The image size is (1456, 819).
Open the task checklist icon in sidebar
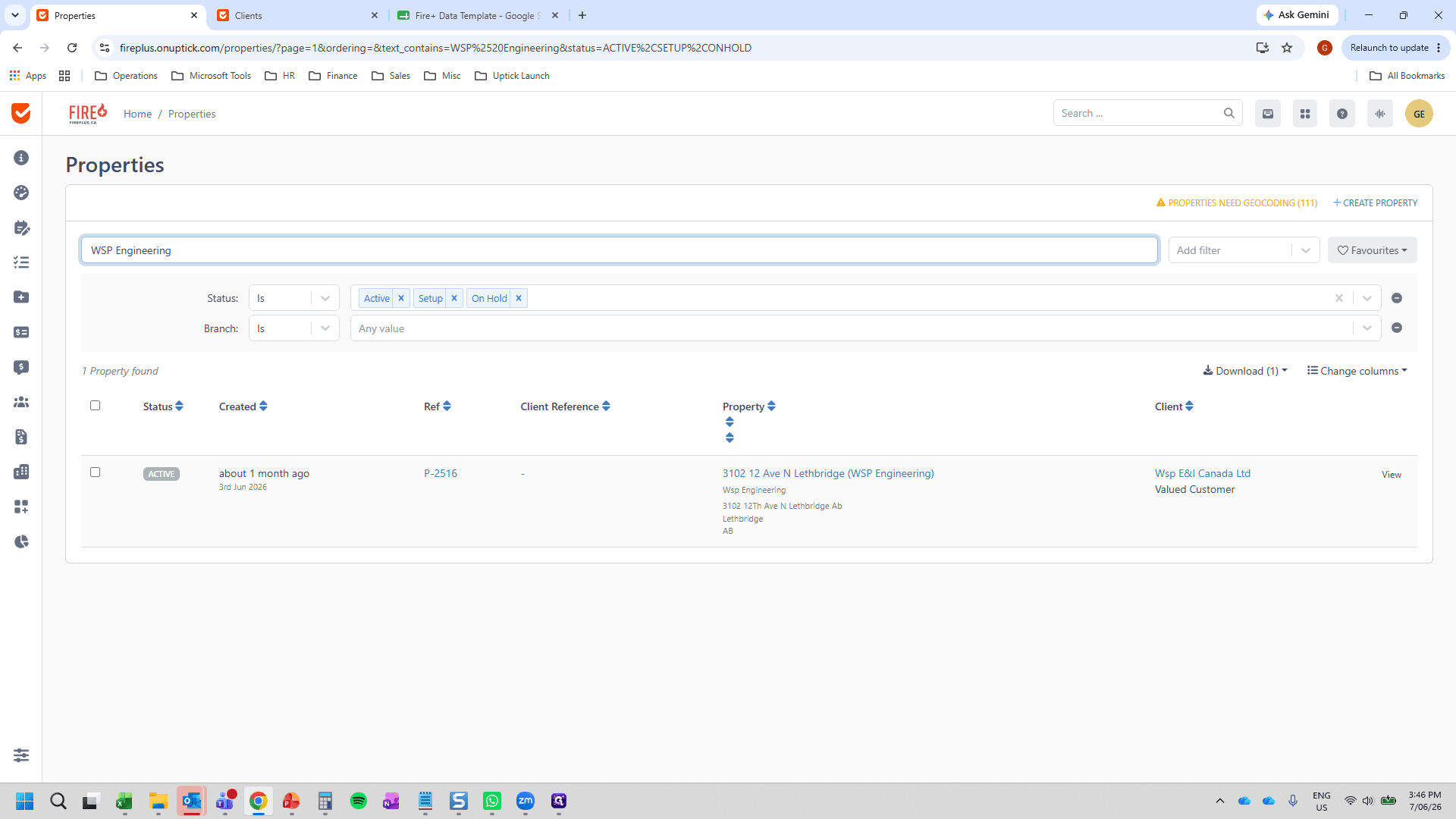click(21, 262)
